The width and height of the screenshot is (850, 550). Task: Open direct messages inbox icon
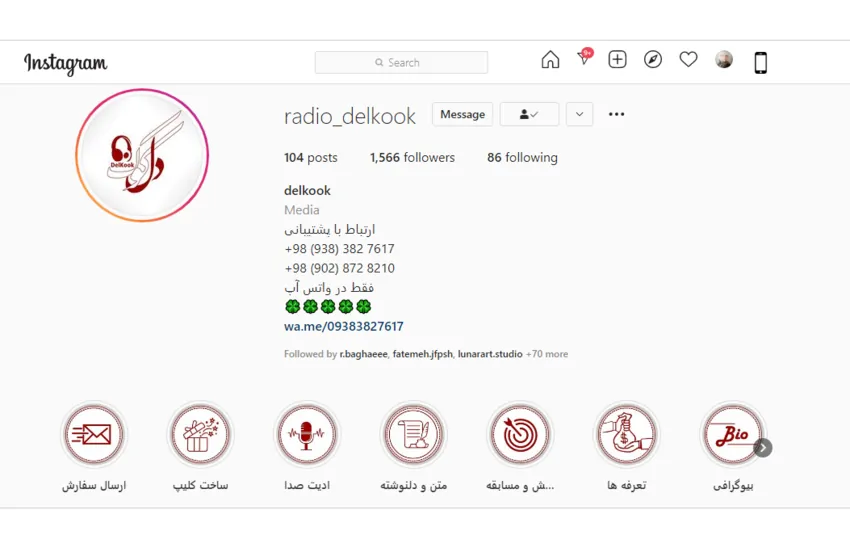pyautogui.click(x=584, y=60)
